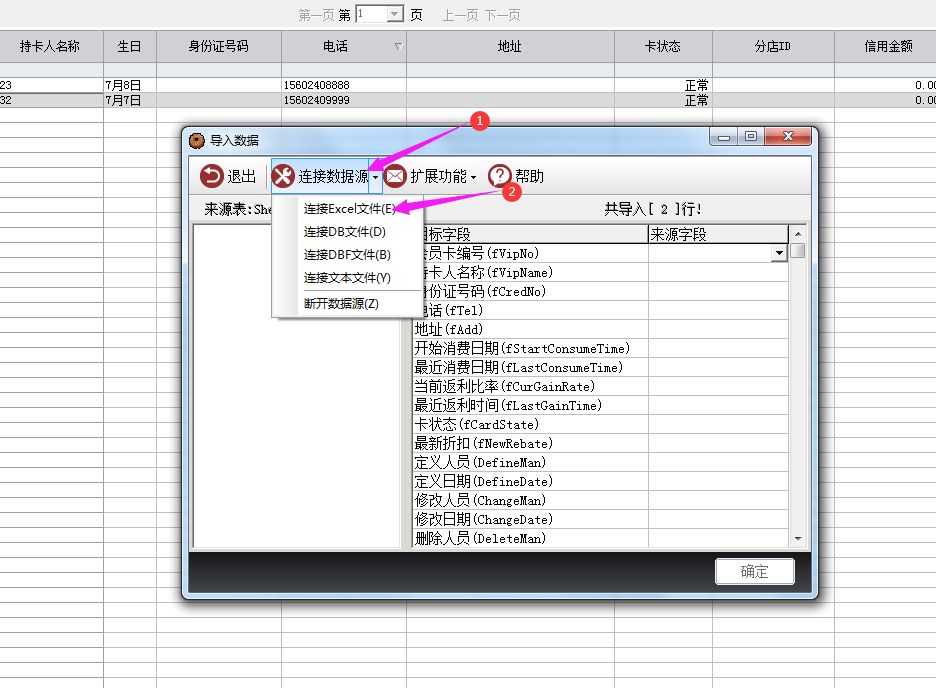Maximize the 导入数据 dialog window
This screenshot has width=936, height=688.
pos(751,136)
